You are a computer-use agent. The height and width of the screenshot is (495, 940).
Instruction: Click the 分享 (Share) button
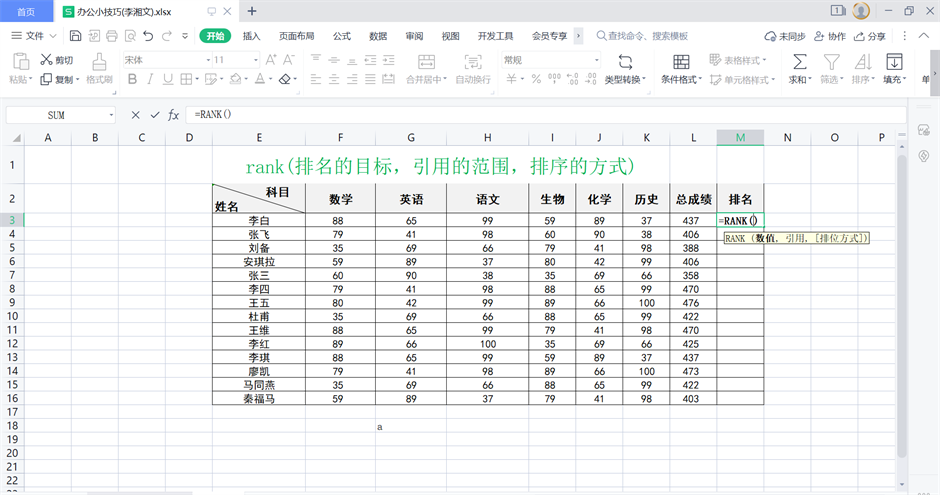tap(869, 36)
